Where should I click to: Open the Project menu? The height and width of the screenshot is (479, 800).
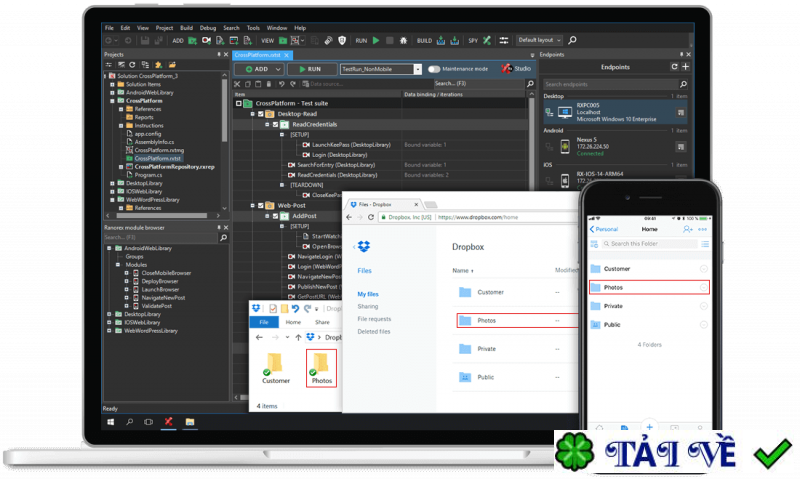(164, 28)
